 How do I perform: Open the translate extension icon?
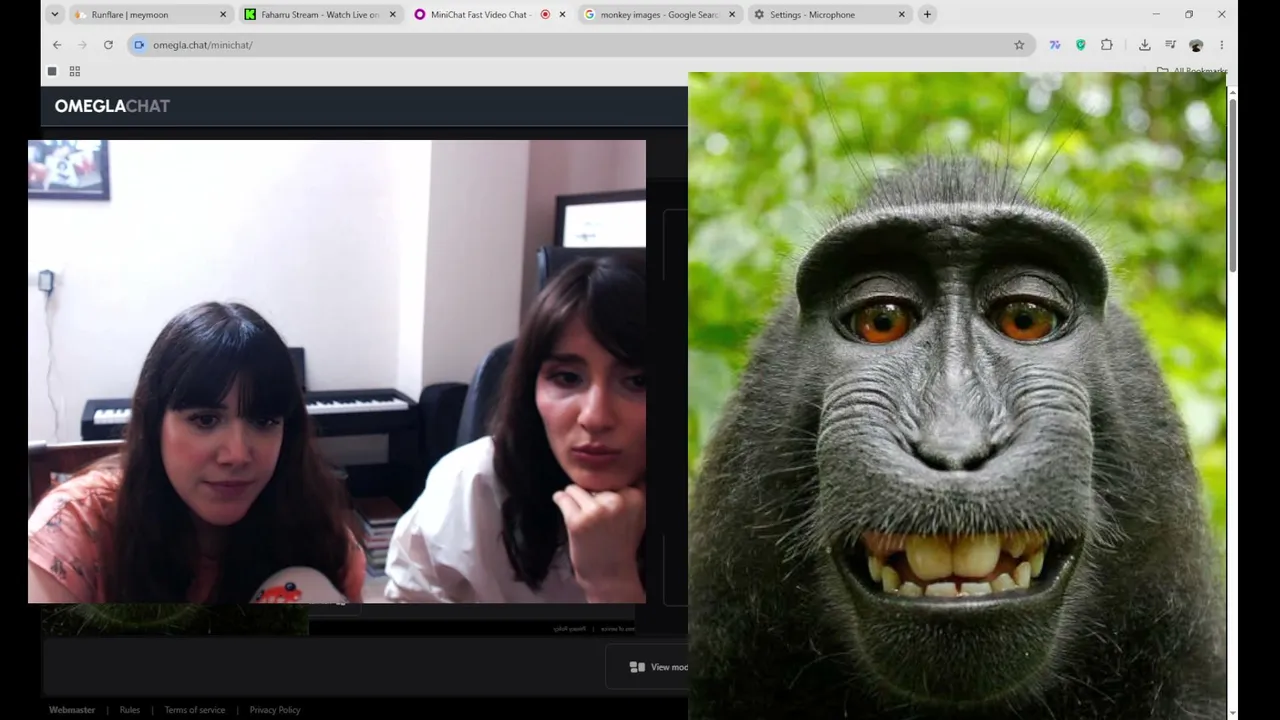[x=1055, y=45]
